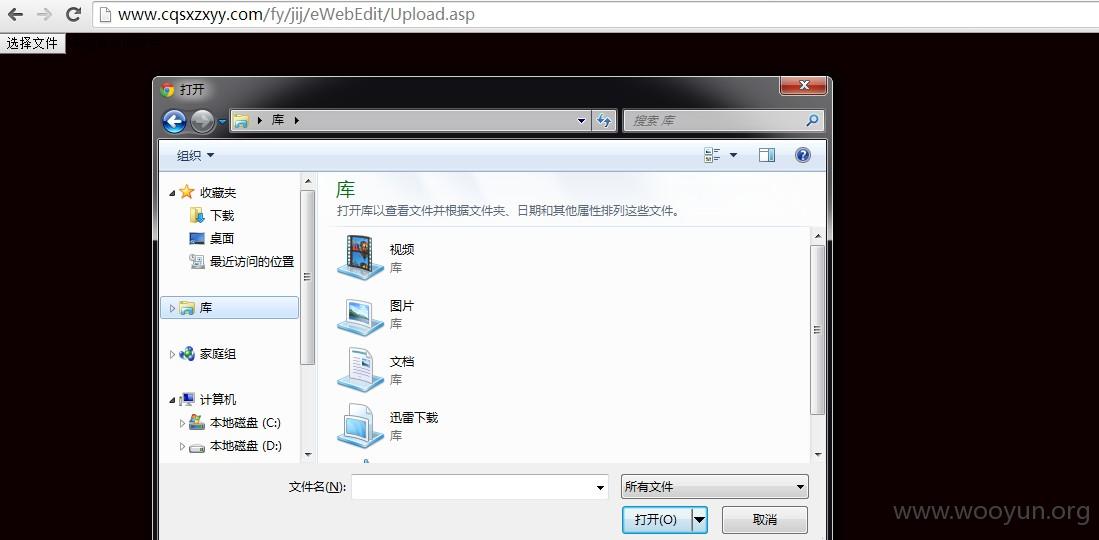
Task: Click the 取消 button
Action: point(765,520)
